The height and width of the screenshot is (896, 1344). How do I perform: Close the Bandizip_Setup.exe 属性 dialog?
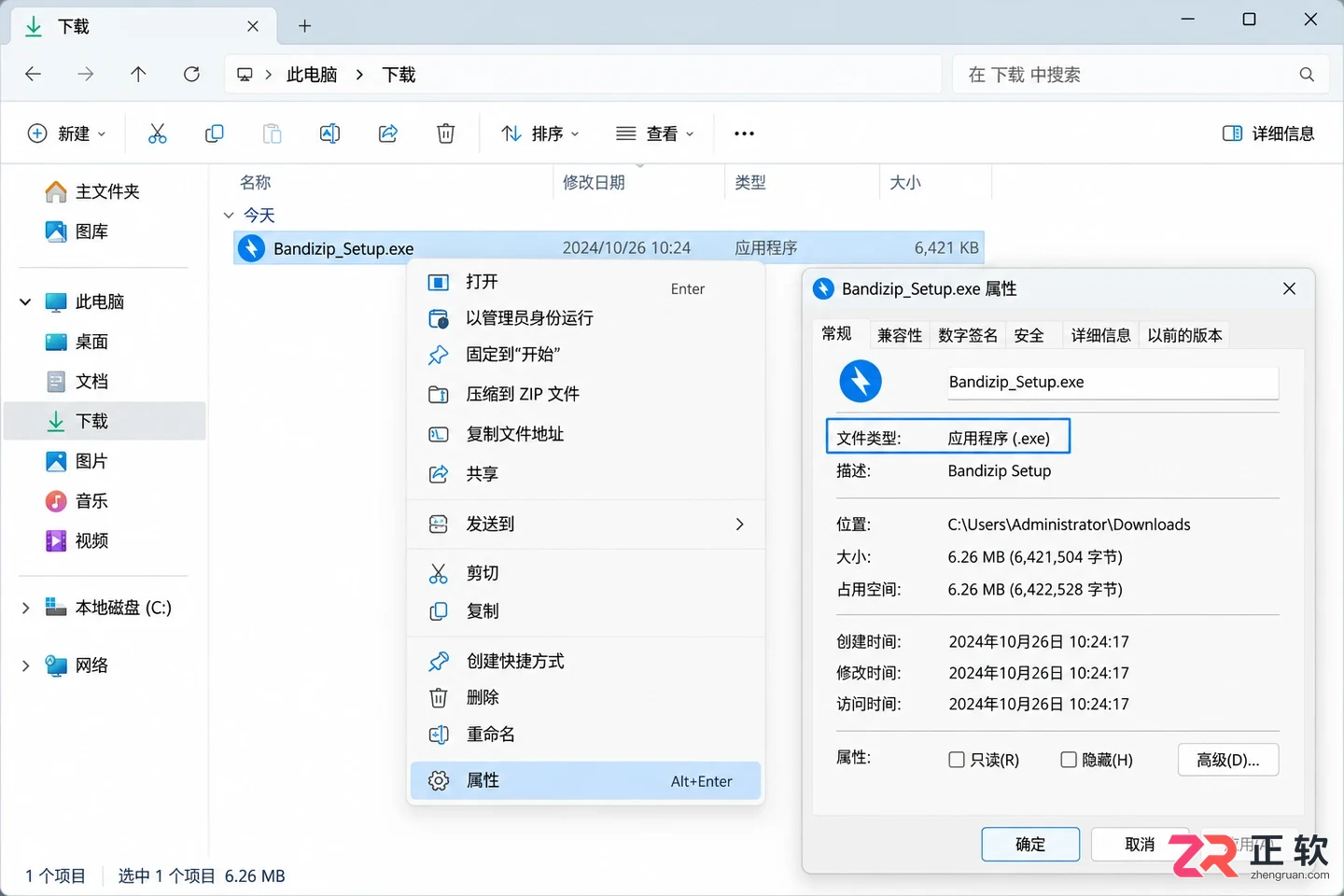[1290, 288]
